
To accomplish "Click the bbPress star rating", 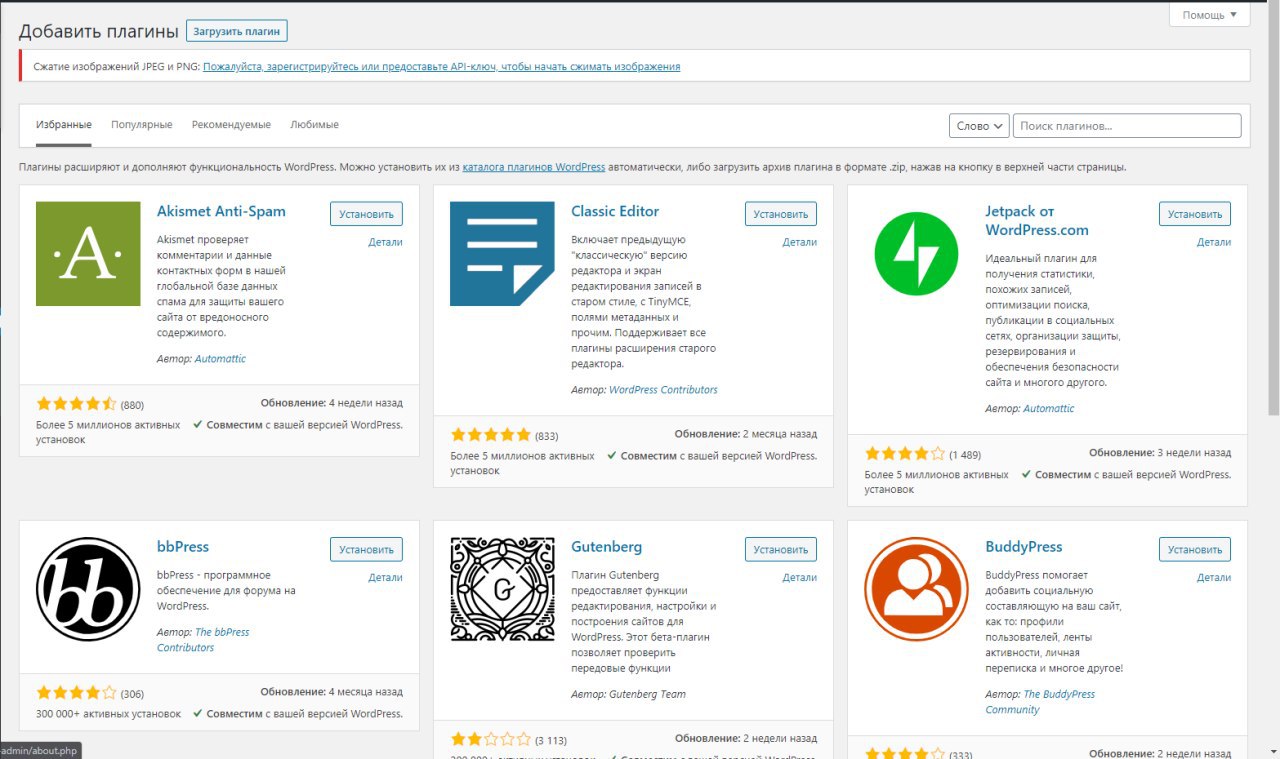I will click(76, 692).
